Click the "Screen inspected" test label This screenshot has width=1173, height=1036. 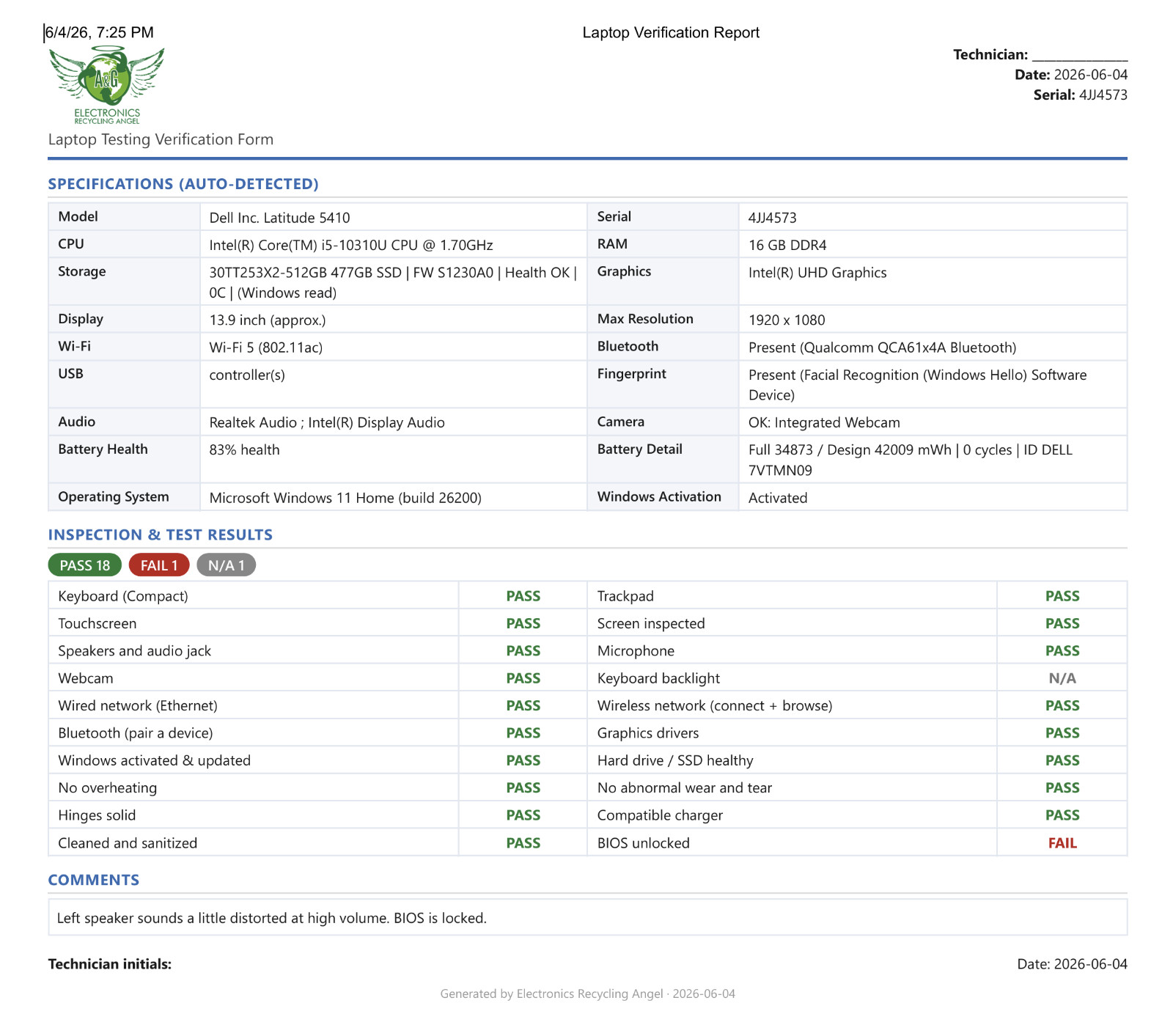click(x=651, y=623)
